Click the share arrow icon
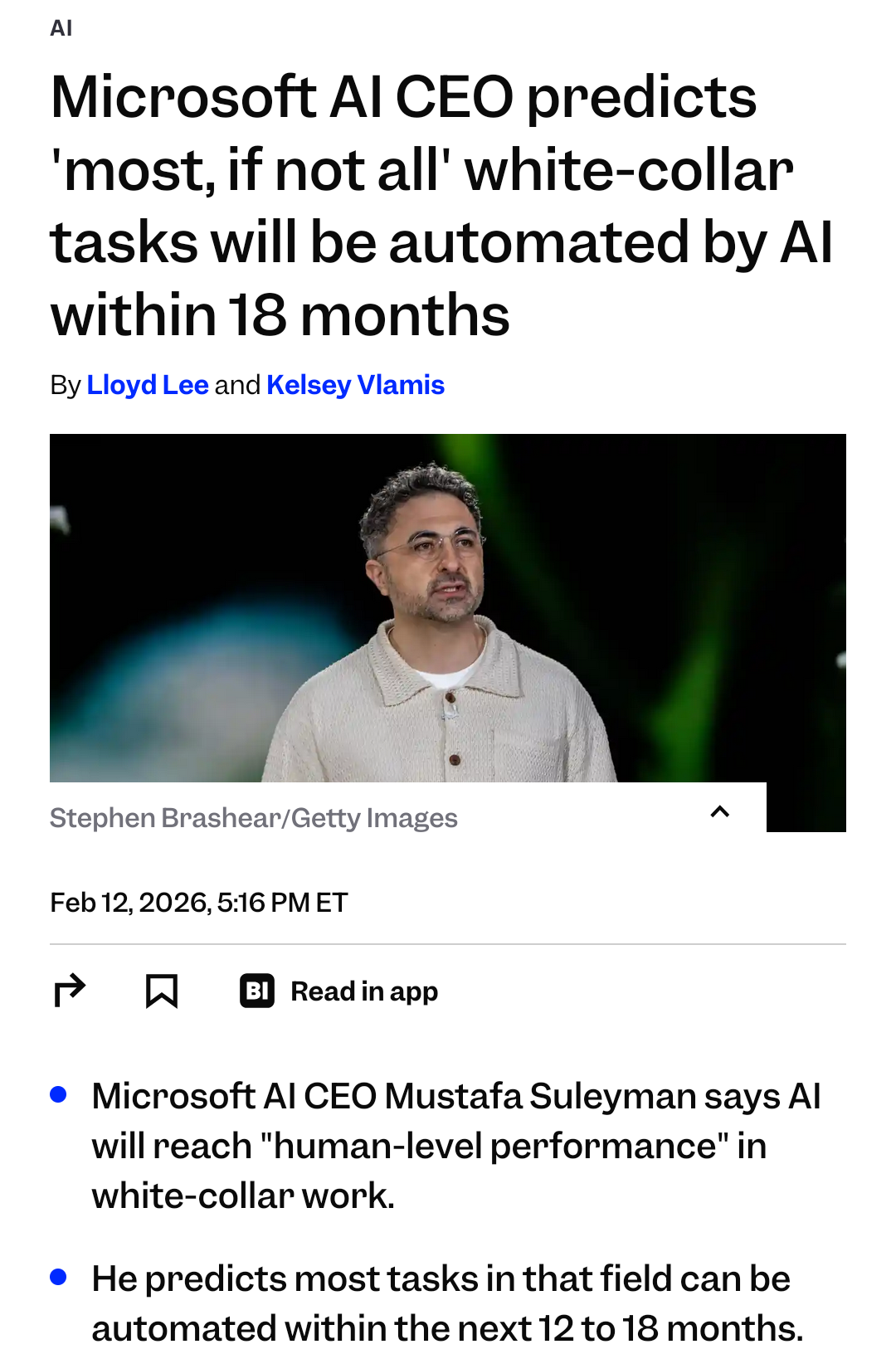 tap(70, 991)
